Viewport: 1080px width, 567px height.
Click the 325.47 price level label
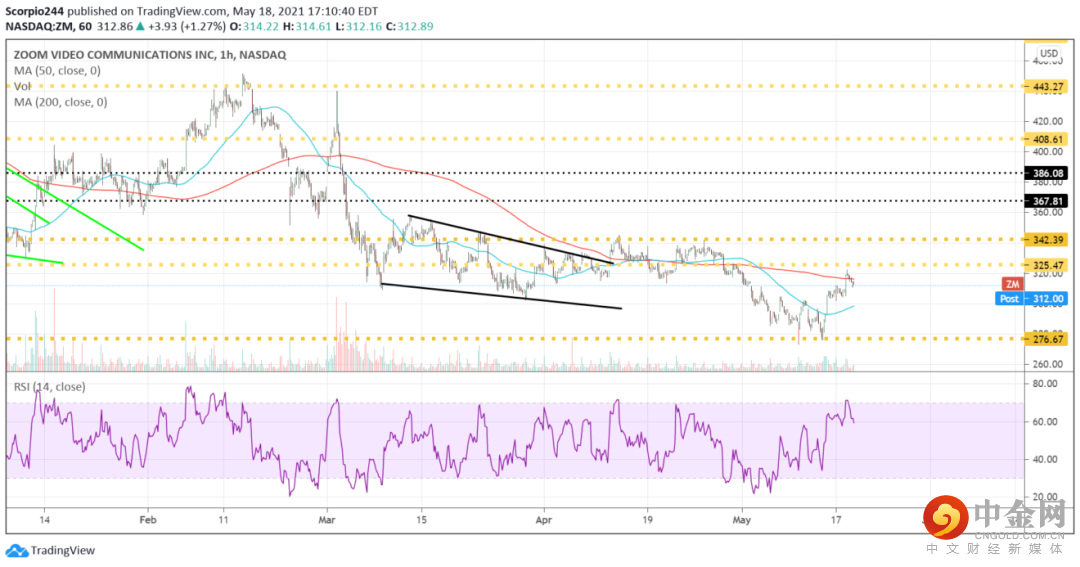[x=1048, y=265]
